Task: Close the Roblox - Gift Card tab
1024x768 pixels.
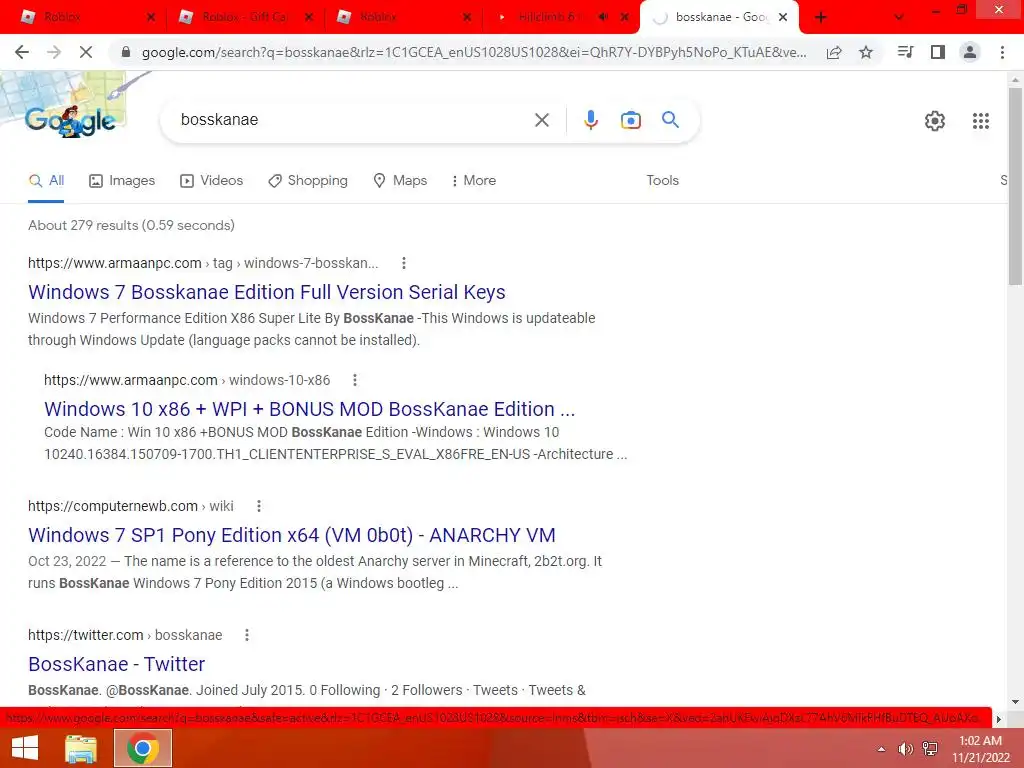Action: click(309, 18)
